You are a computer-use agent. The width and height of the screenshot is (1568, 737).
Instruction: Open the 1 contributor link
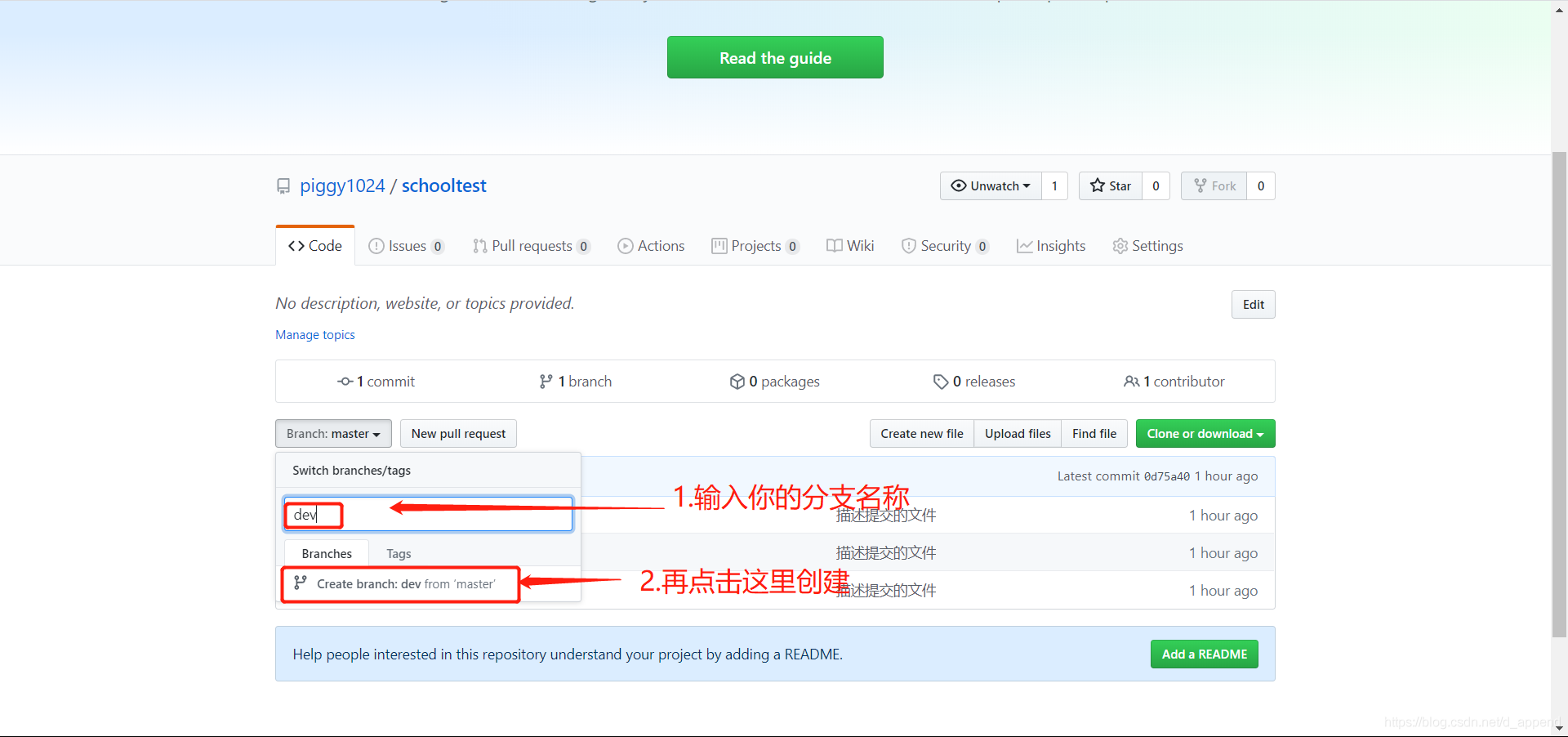[x=1174, y=382]
